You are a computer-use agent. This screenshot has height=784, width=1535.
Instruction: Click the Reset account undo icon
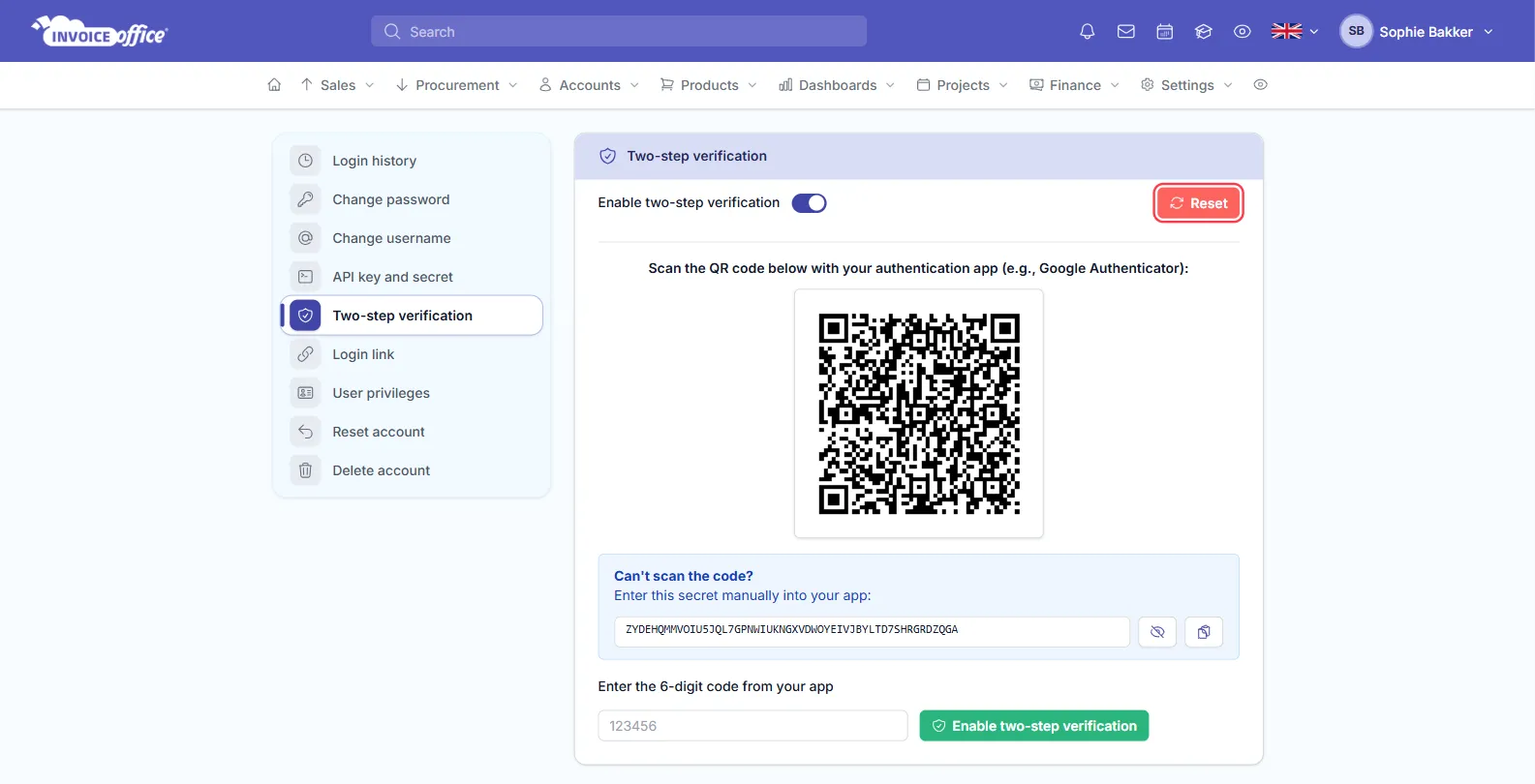[305, 432]
